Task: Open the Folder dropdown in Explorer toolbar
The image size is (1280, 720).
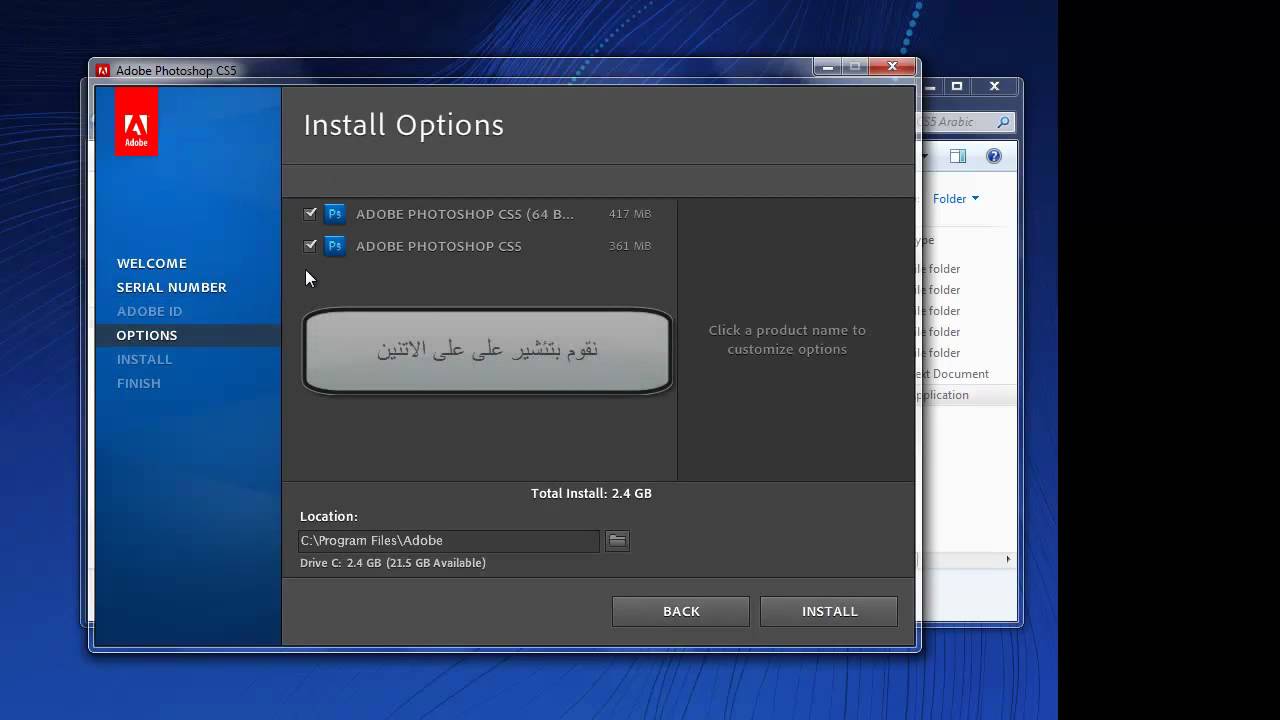Action: (956, 199)
